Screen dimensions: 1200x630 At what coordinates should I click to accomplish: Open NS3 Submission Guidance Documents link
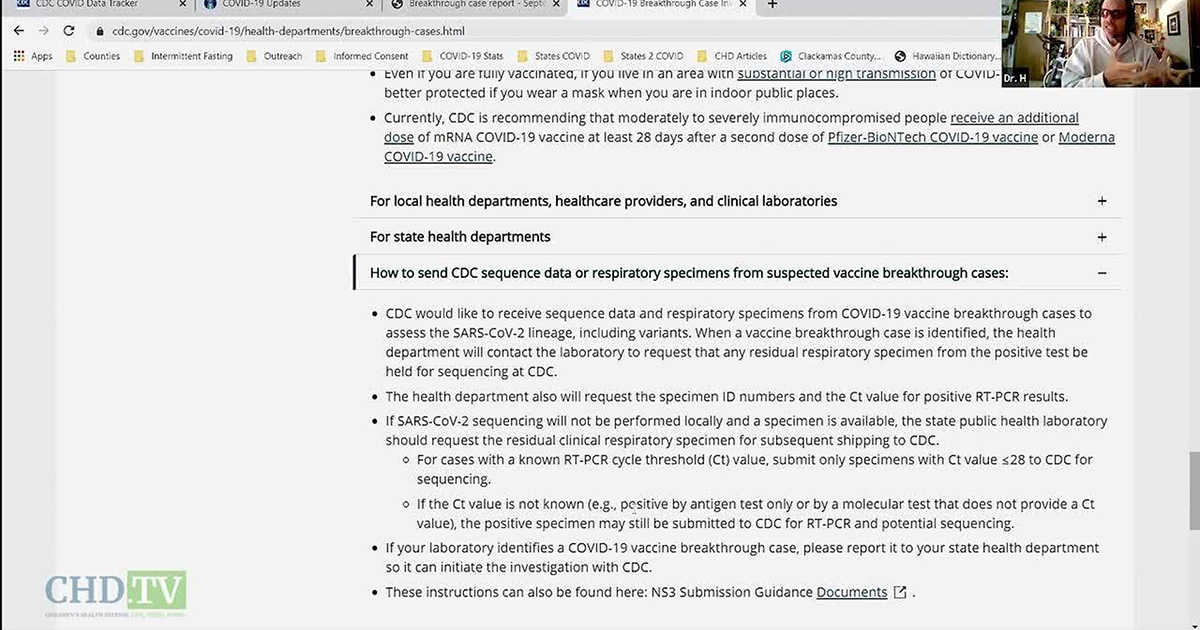852,592
